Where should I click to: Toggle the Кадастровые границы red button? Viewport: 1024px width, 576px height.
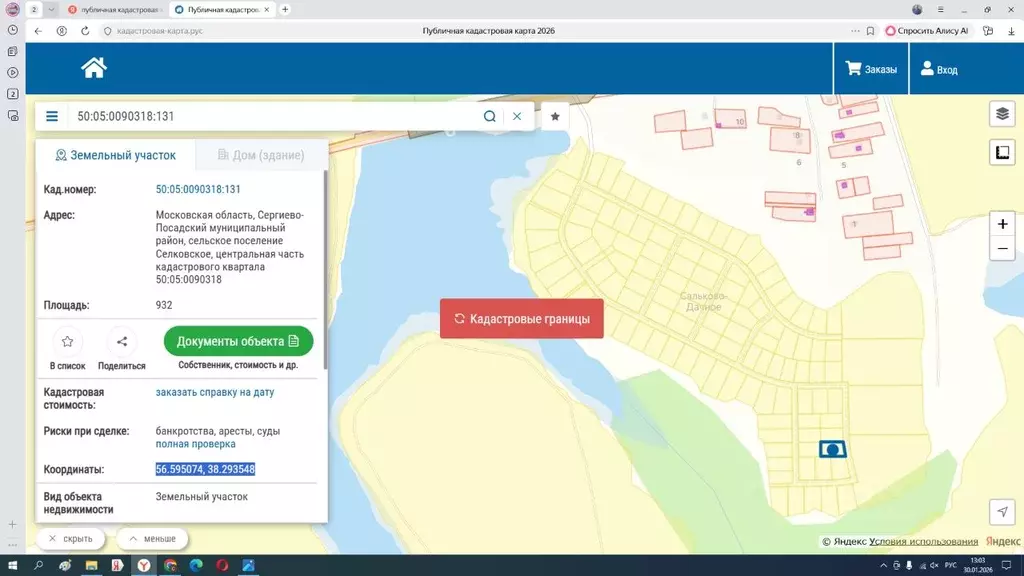(522, 319)
